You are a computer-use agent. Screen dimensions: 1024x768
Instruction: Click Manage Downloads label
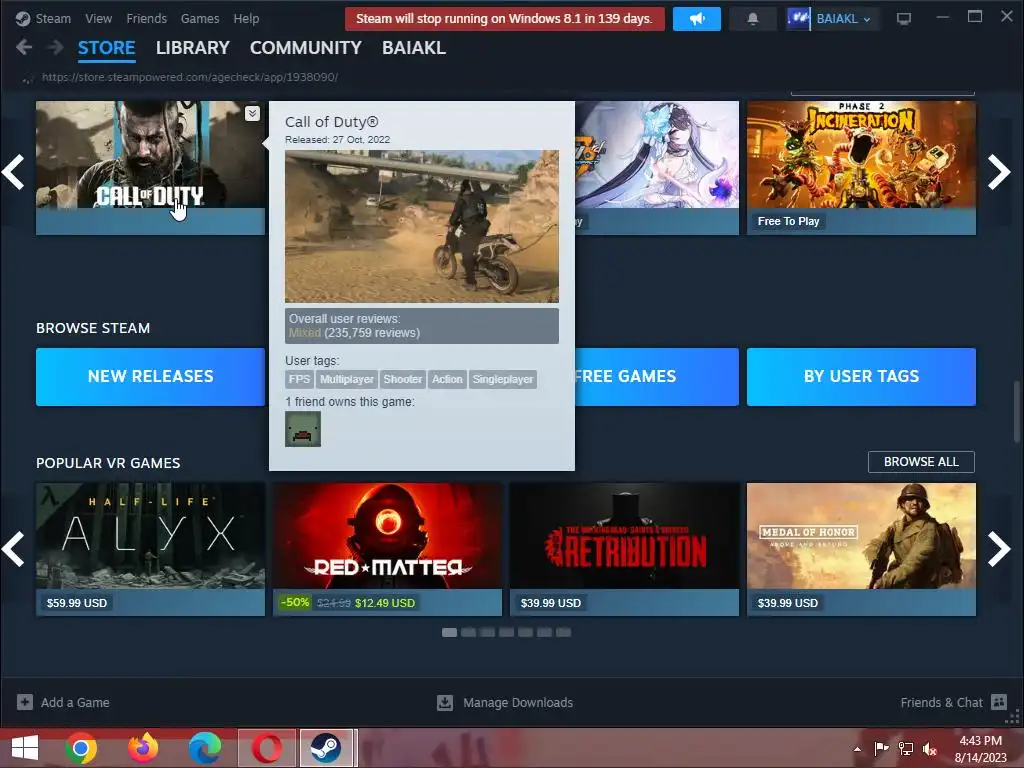click(x=518, y=703)
